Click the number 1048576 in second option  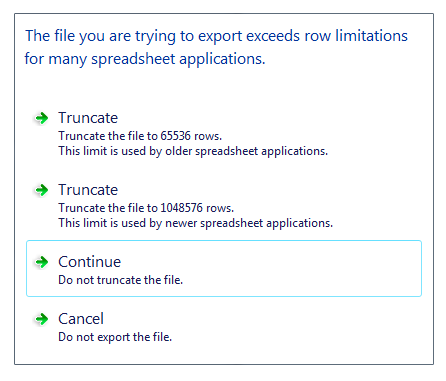point(182,208)
